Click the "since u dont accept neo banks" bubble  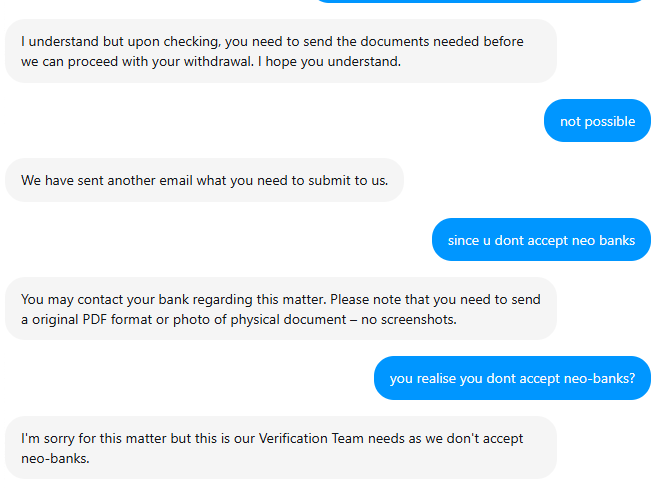tap(541, 240)
